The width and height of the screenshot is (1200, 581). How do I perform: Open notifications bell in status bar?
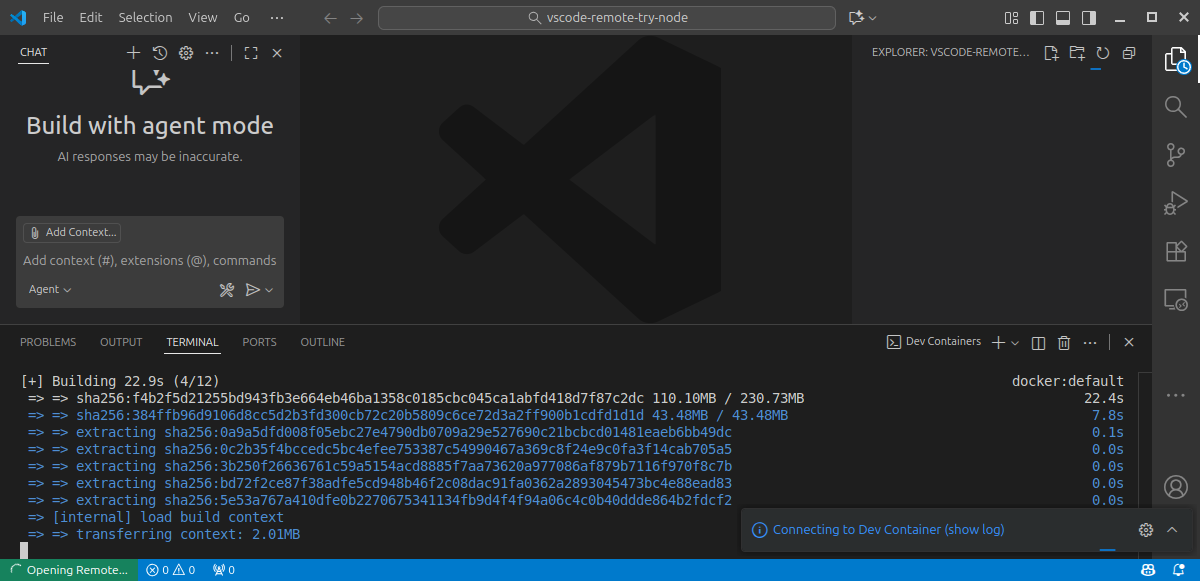click(1179, 570)
